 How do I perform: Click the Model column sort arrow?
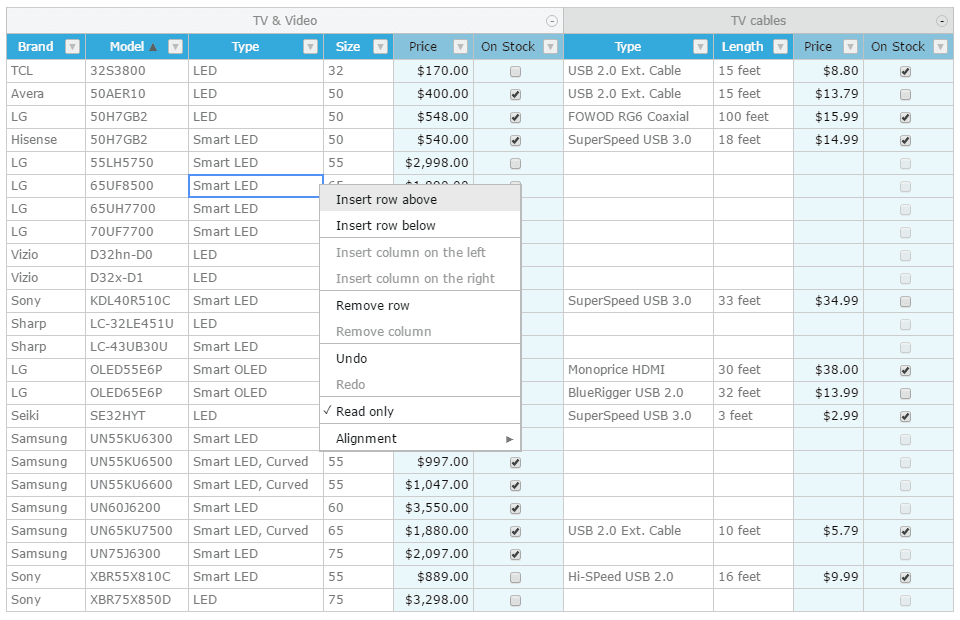(x=153, y=47)
